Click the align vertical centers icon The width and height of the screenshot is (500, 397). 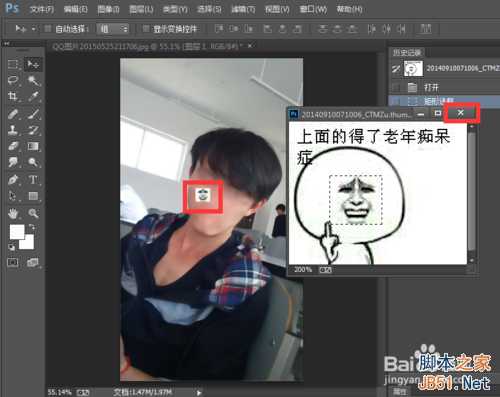pyautogui.click(x=234, y=29)
